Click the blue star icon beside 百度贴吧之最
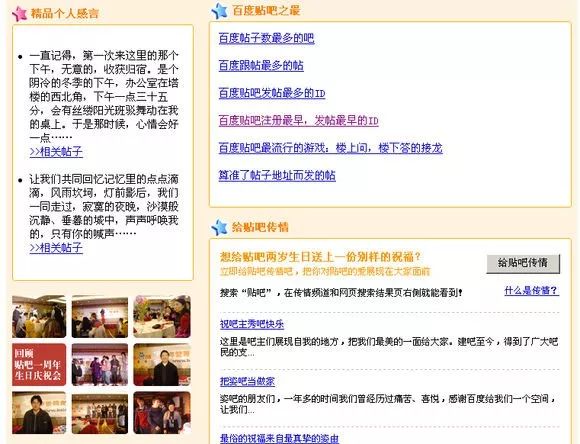 tap(219, 11)
